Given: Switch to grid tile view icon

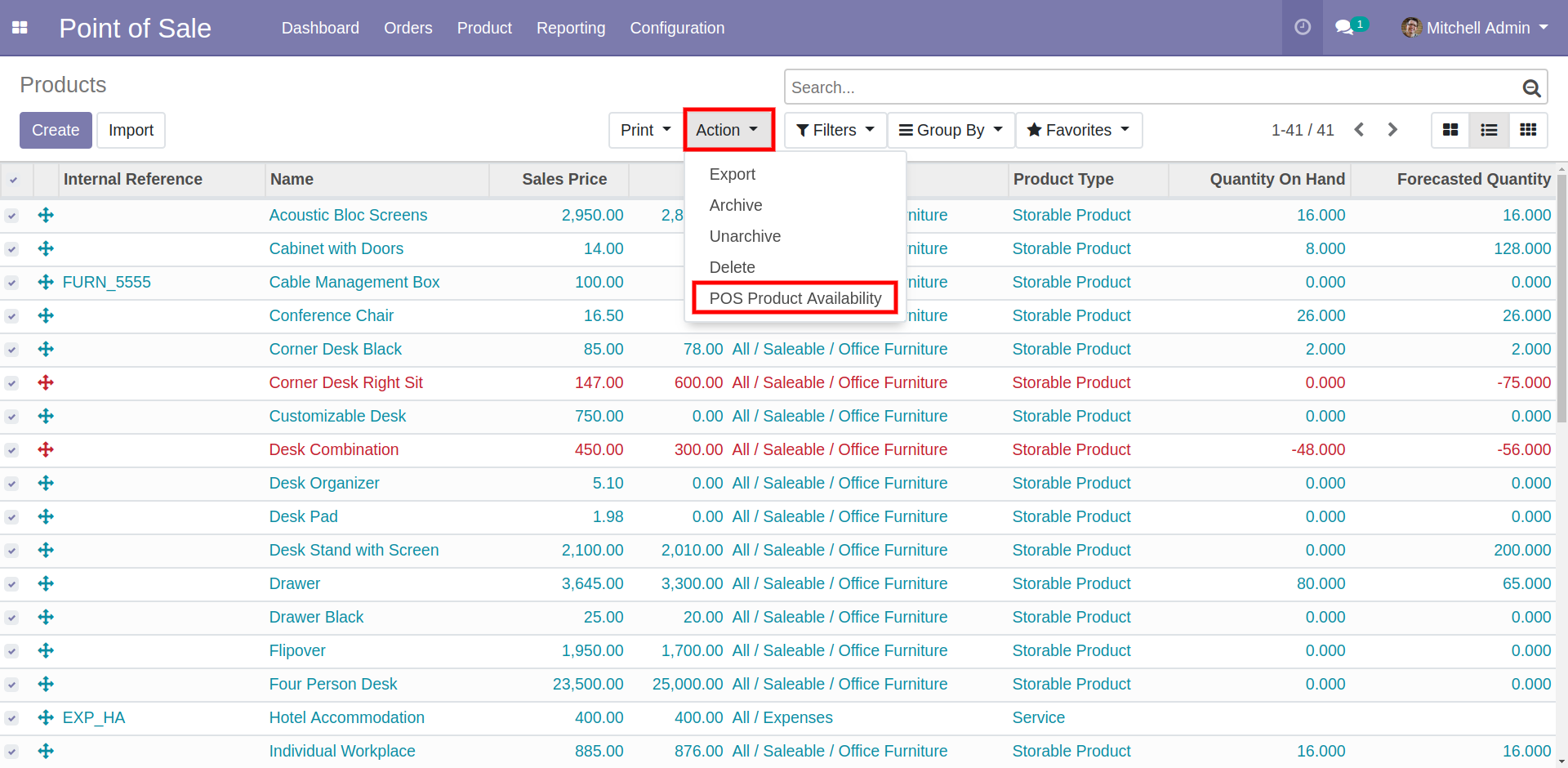Looking at the screenshot, I should pyautogui.click(x=1528, y=130).
